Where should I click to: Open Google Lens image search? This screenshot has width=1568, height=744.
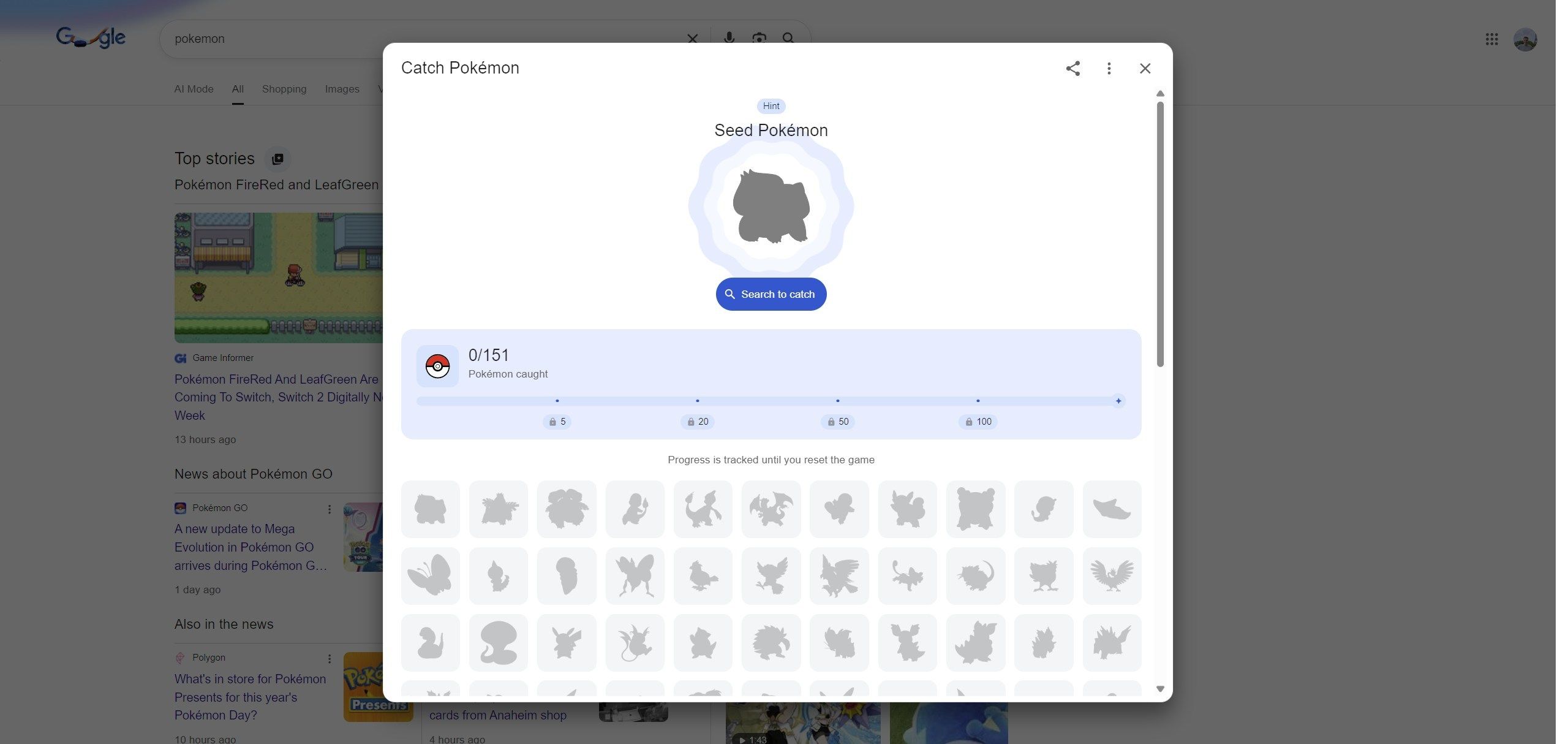pyautogui.click(x=759, y=38)
